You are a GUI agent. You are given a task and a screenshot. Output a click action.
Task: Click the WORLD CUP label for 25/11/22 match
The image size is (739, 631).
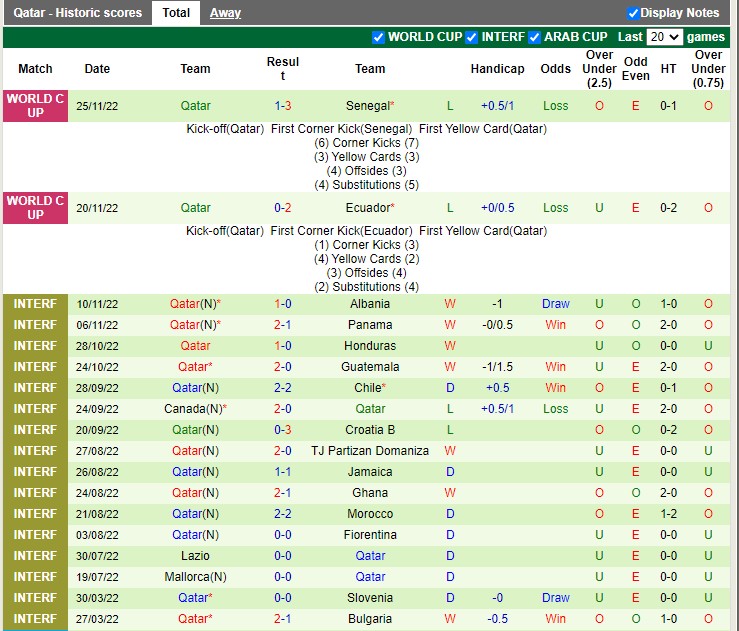coord(35,106)
